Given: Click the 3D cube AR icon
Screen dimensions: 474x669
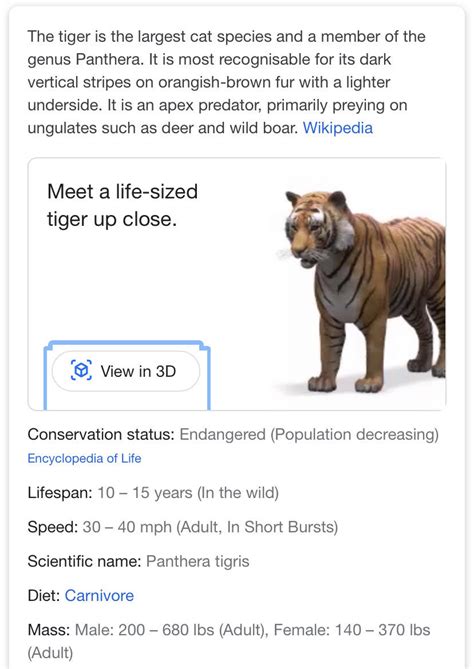Looking at the screenshot, I should click(x=81, y=370).
